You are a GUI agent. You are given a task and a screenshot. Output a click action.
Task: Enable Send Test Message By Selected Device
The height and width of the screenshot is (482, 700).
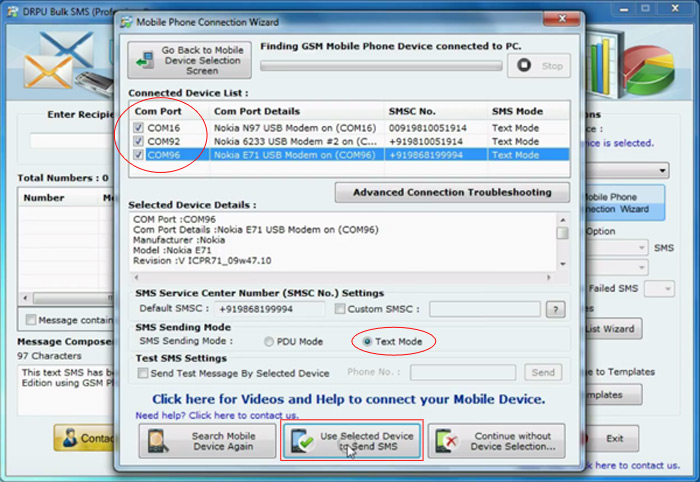143,373
